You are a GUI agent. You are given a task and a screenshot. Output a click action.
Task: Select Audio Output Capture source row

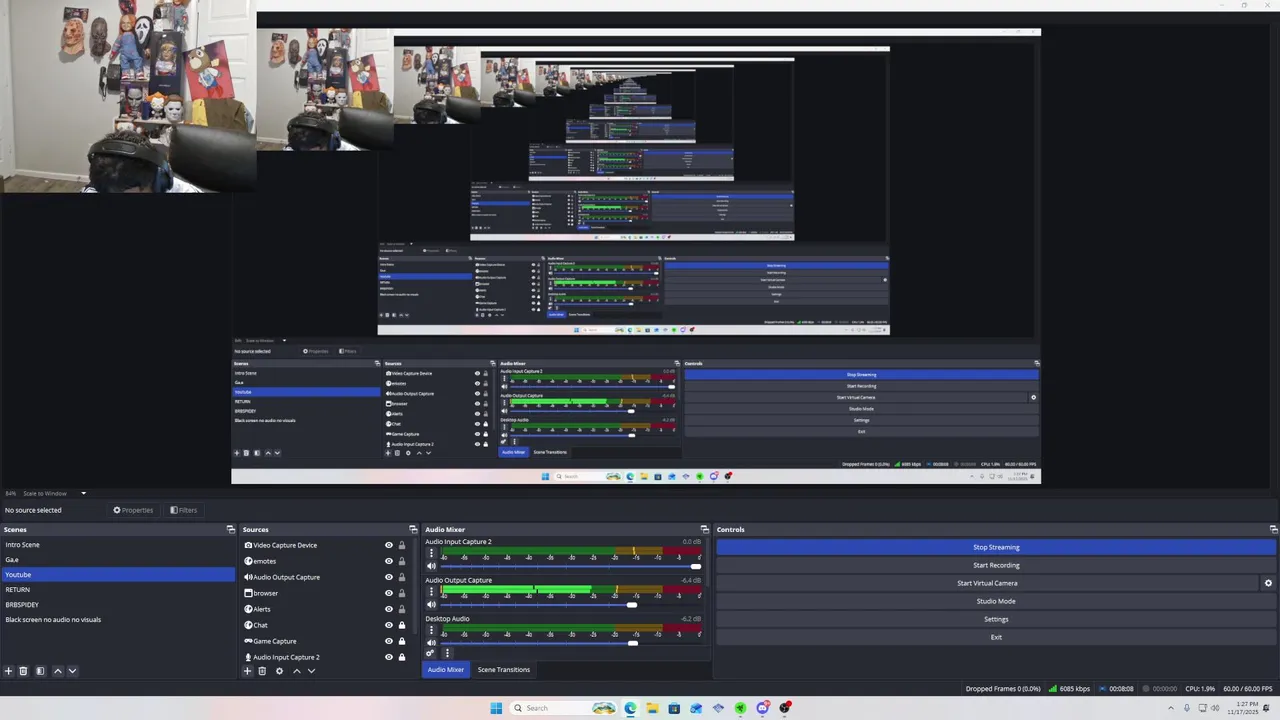tap(326, 577)
